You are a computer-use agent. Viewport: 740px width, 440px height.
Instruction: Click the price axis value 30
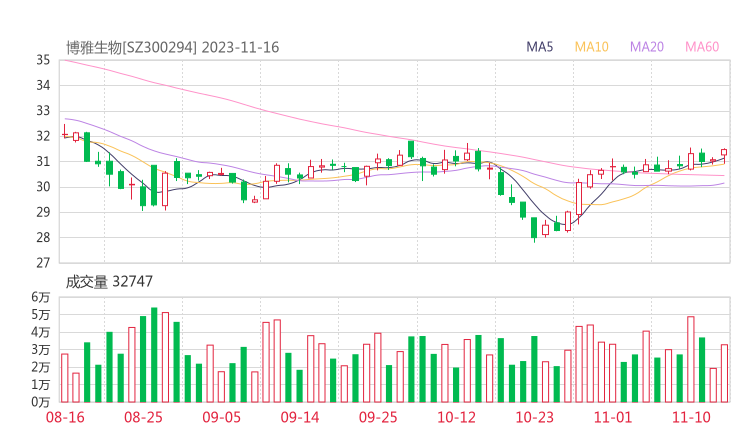43,187
